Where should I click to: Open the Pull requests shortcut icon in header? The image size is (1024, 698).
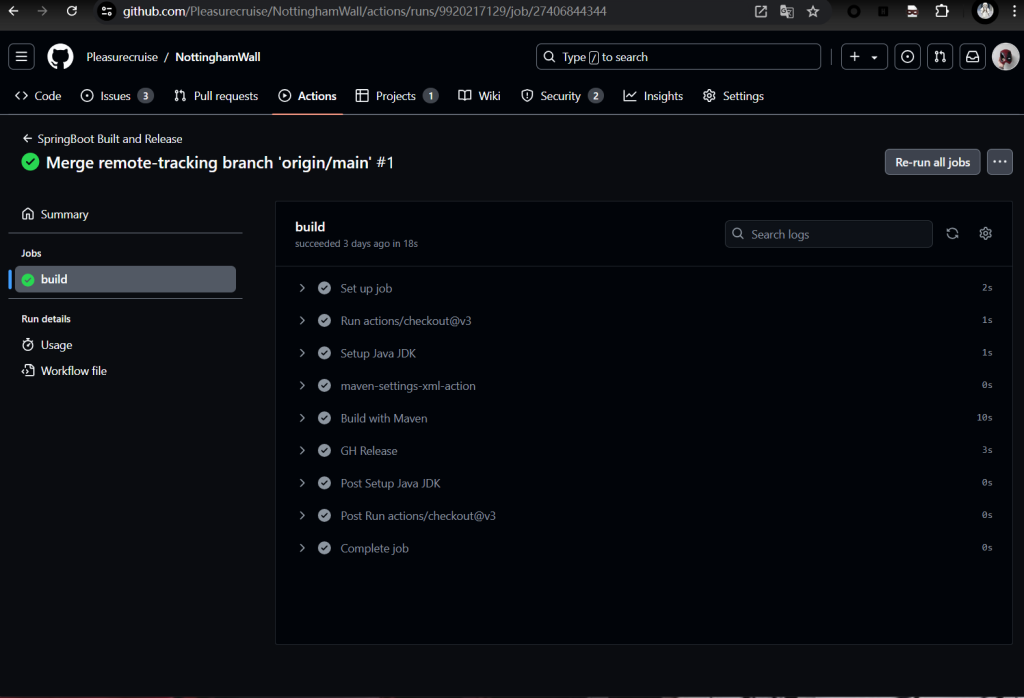coord(940,57)
